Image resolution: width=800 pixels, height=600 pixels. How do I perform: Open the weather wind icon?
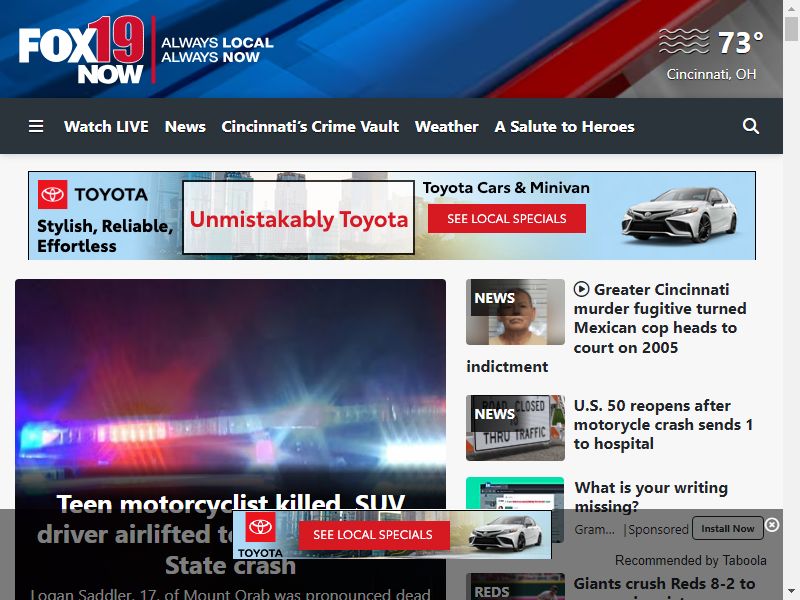[x=684, y=41]
